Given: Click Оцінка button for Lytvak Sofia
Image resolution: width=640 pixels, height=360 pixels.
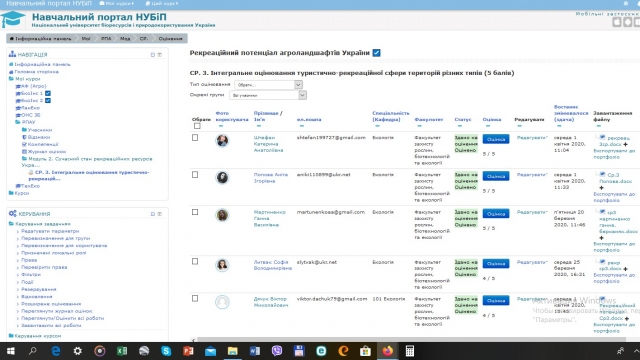Looking at the screenshot, I should pyautogui.click(x=496, y=263).
